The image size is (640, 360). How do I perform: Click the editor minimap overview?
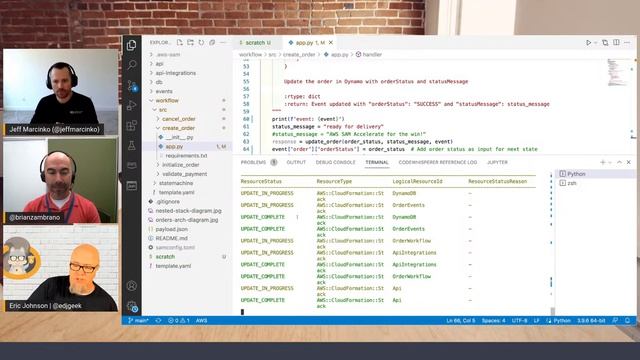point(617,72)
